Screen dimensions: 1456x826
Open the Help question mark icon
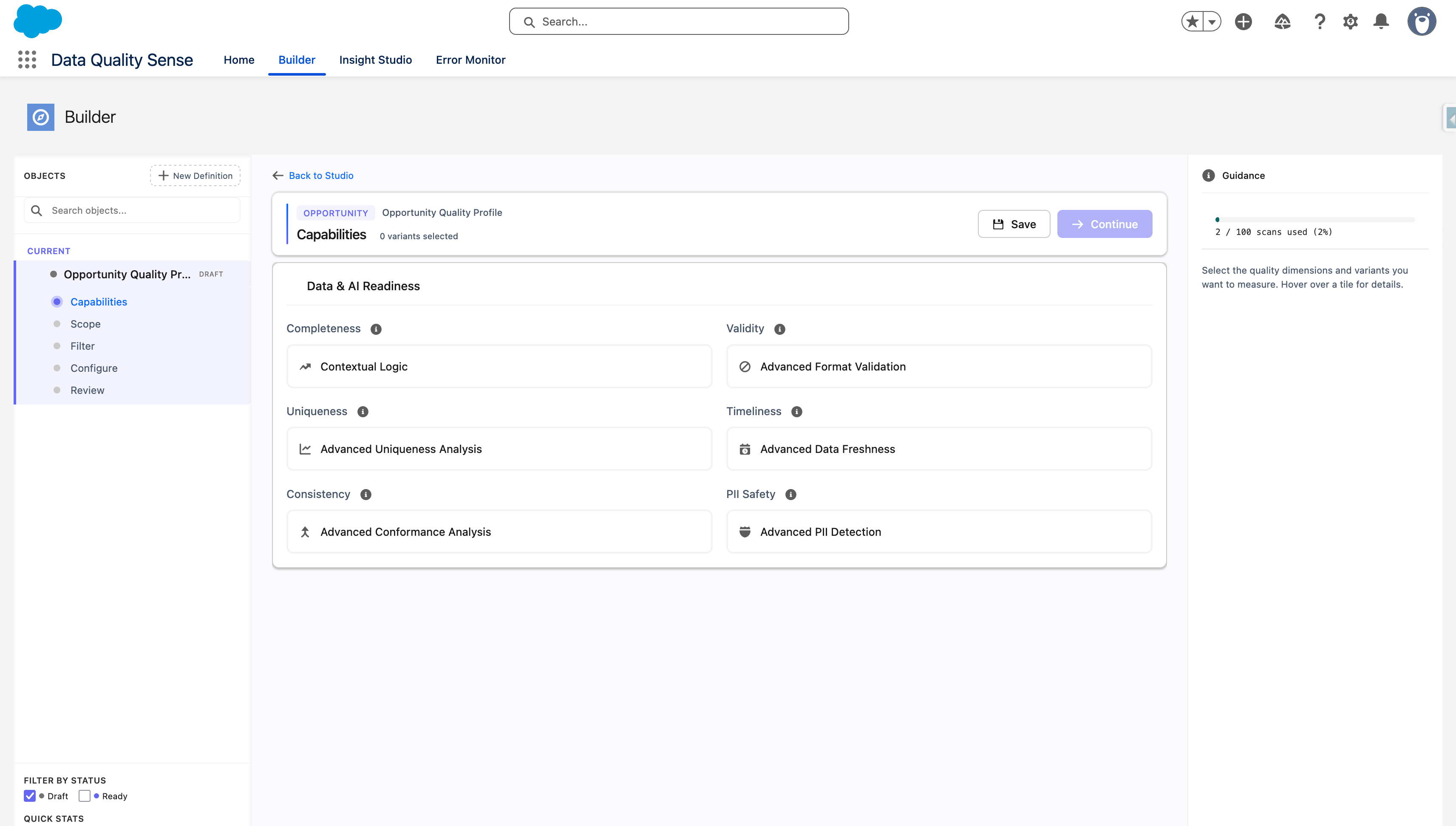(x=1320, y=22)
